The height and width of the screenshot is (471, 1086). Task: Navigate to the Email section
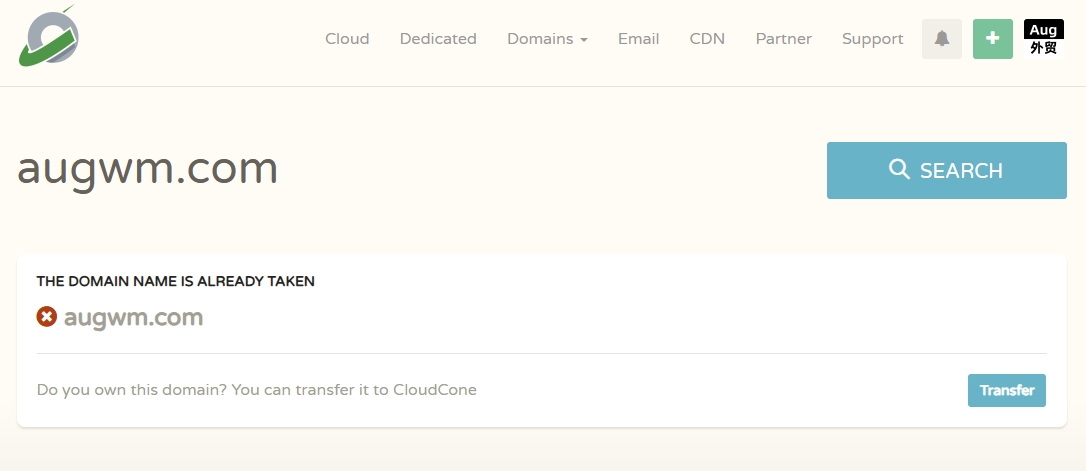click(x=638, y=39)
